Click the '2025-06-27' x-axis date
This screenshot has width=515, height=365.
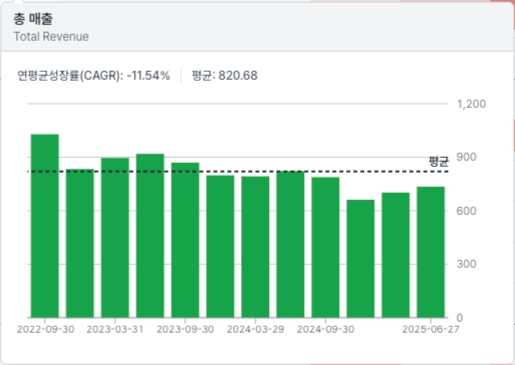coord(431,329)
